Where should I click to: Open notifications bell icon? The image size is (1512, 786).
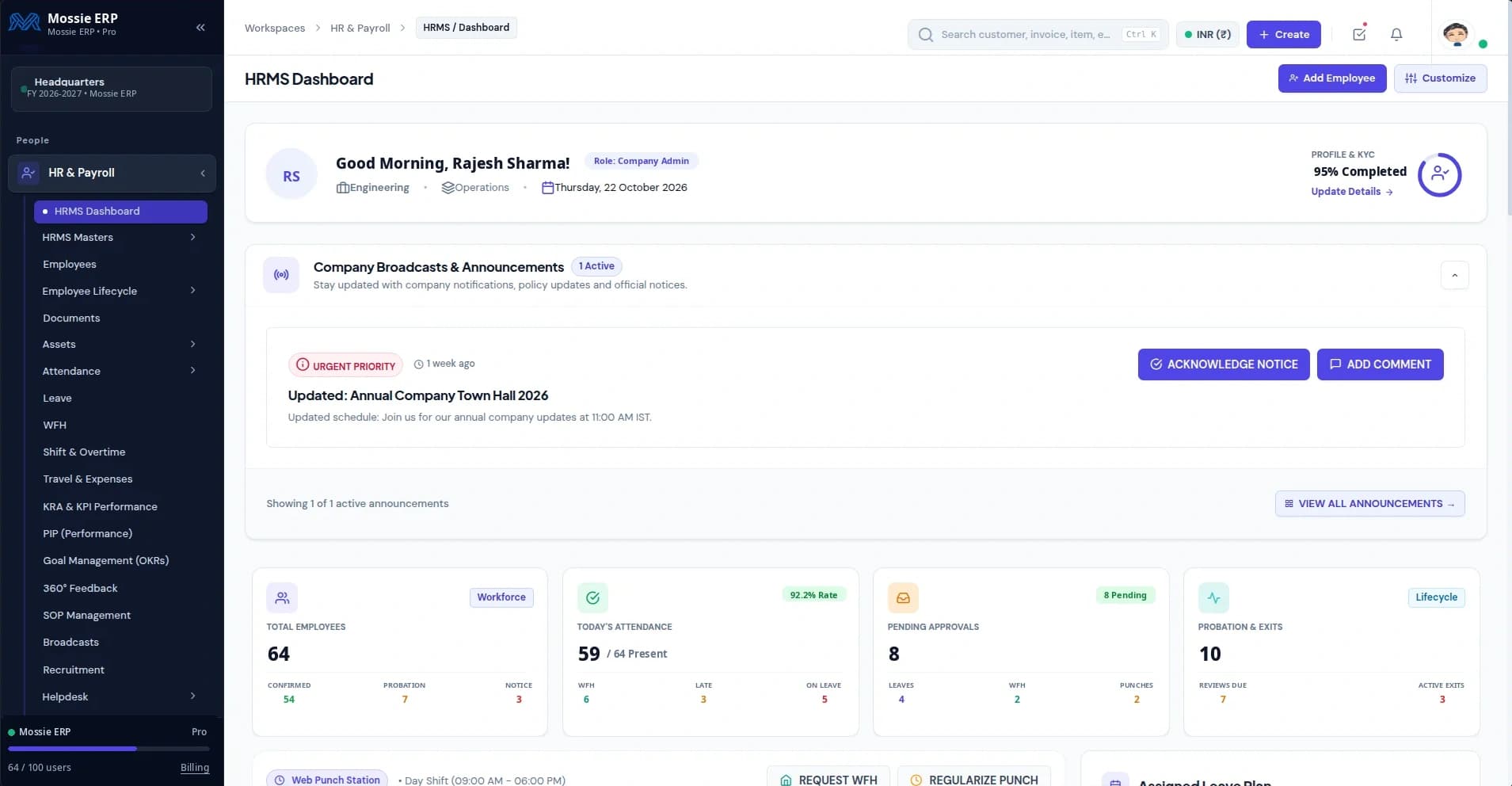(x=1396, y=34)
